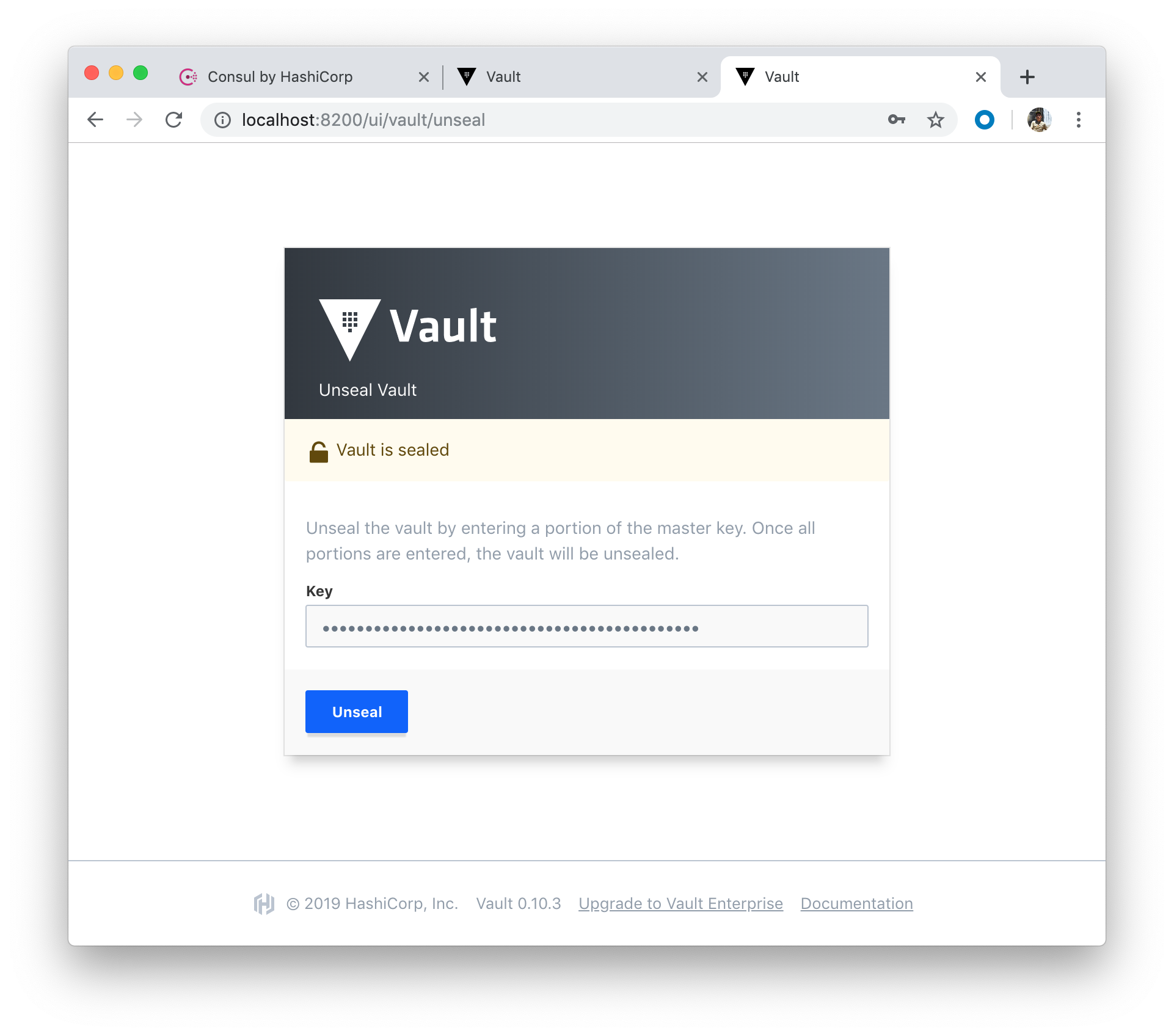Image resolution: width=1174 pixels, height=1036 pixels.
Task: Click the browser back arrow icon
Action: click(94, 120)
